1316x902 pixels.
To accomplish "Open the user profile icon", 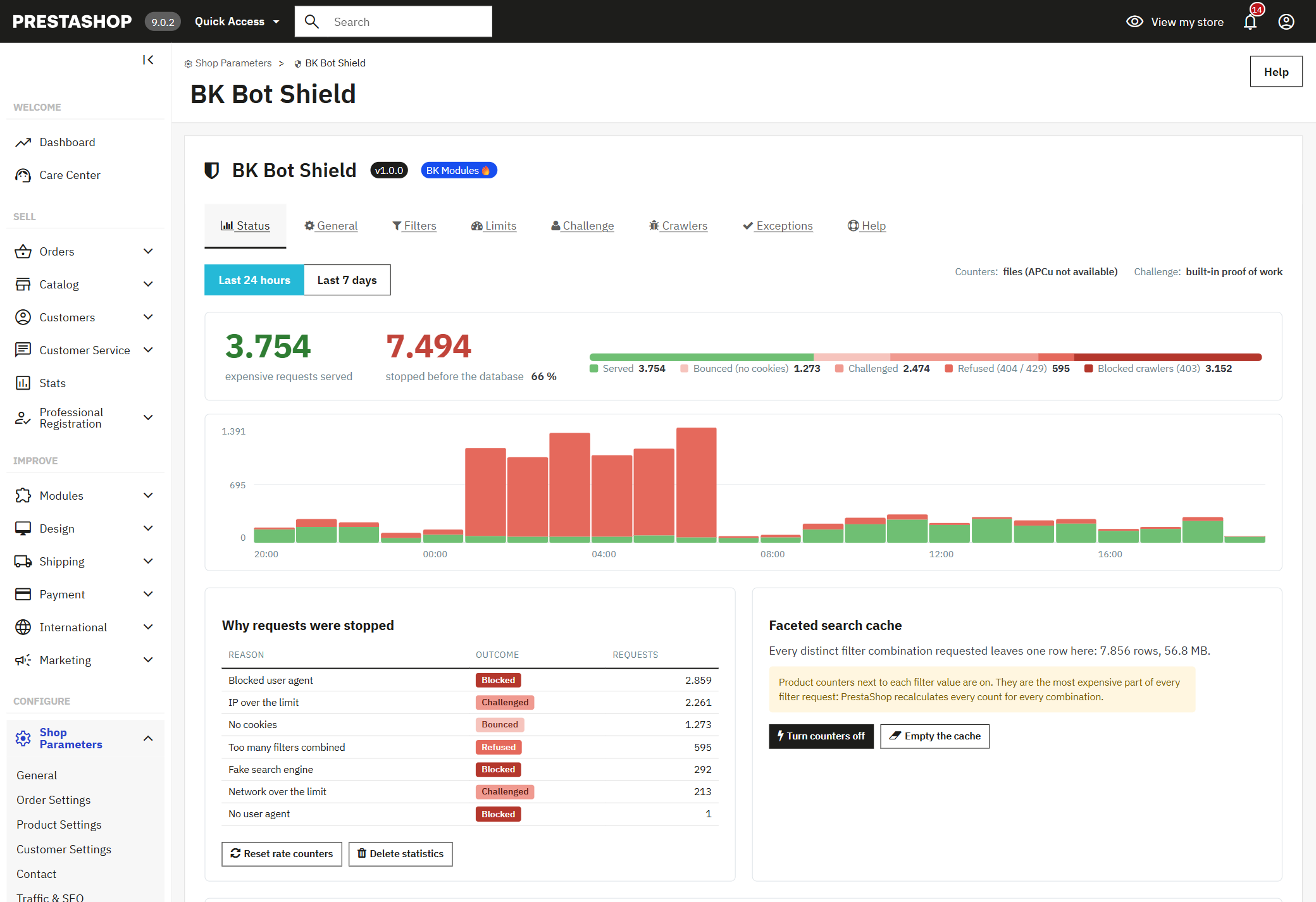I will point(1286,22).
